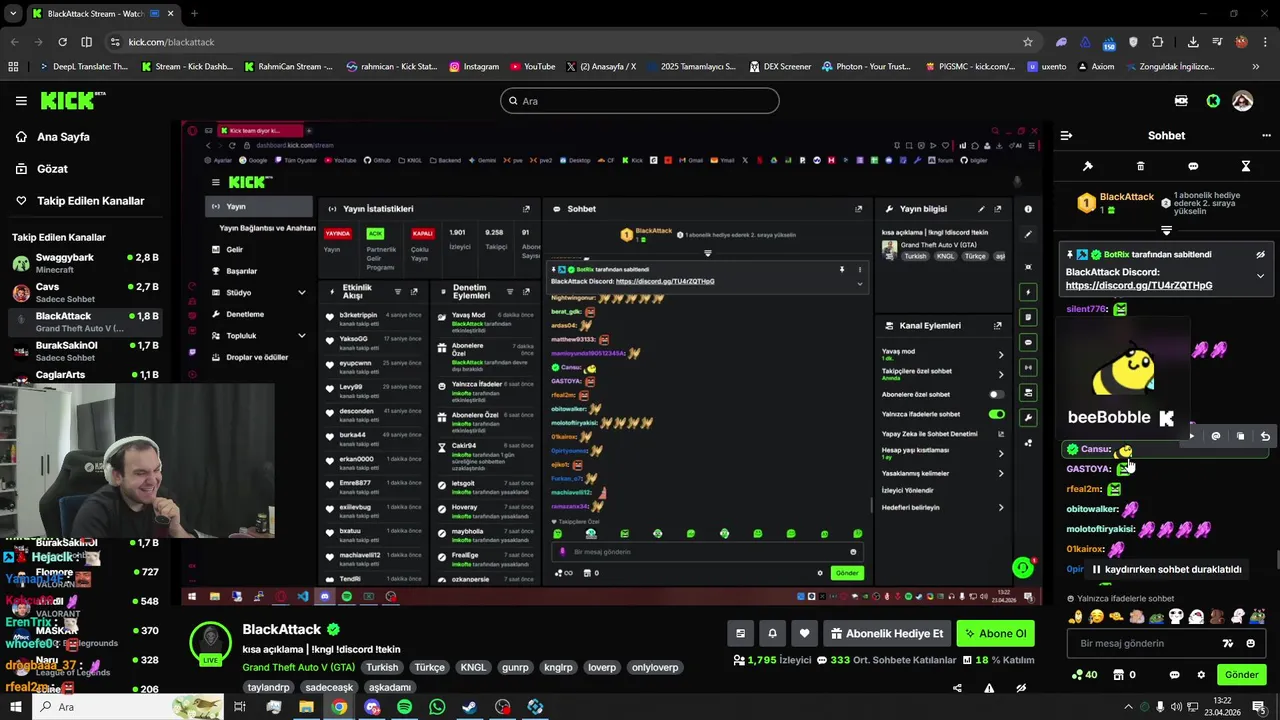1280x720 pixels.
Task: Expand the pinned message chevron
Action: pyautogui.click(x=1260, y=276)
